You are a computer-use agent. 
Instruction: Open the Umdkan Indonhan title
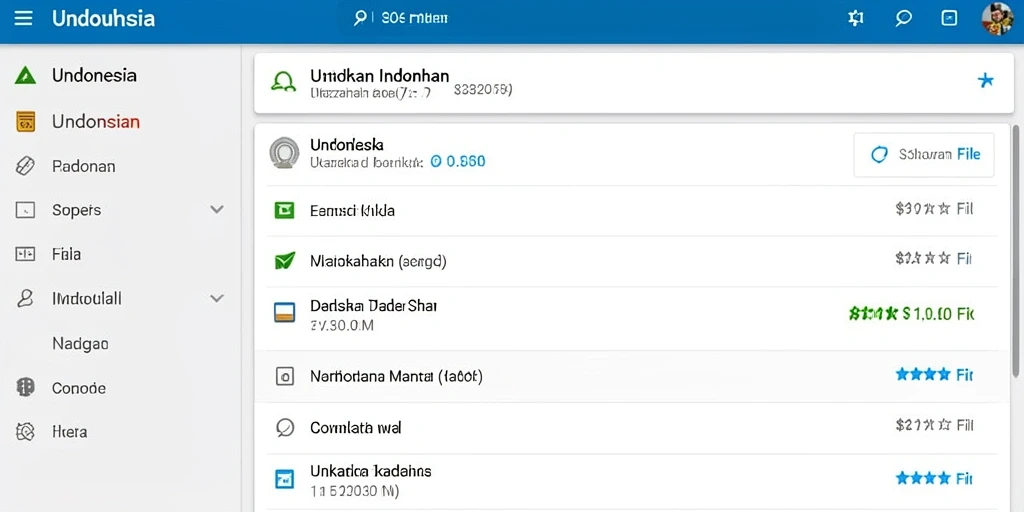pyautogui.click(x=379, y=75)
